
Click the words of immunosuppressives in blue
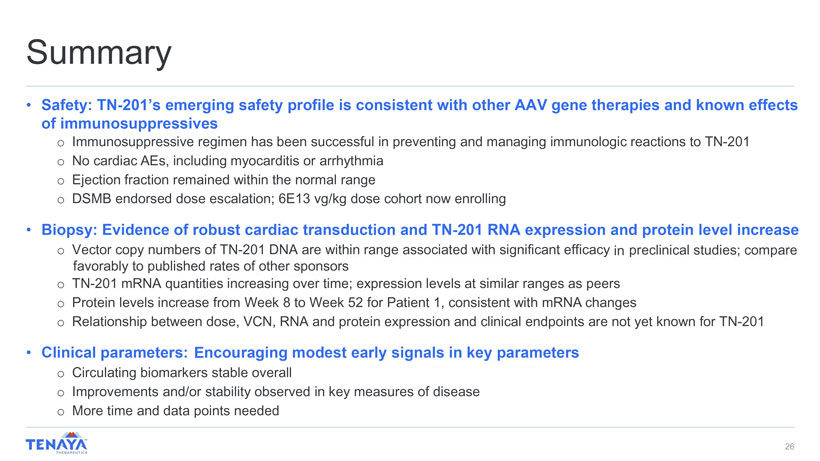pyautogui.click(x=129, y=124)
